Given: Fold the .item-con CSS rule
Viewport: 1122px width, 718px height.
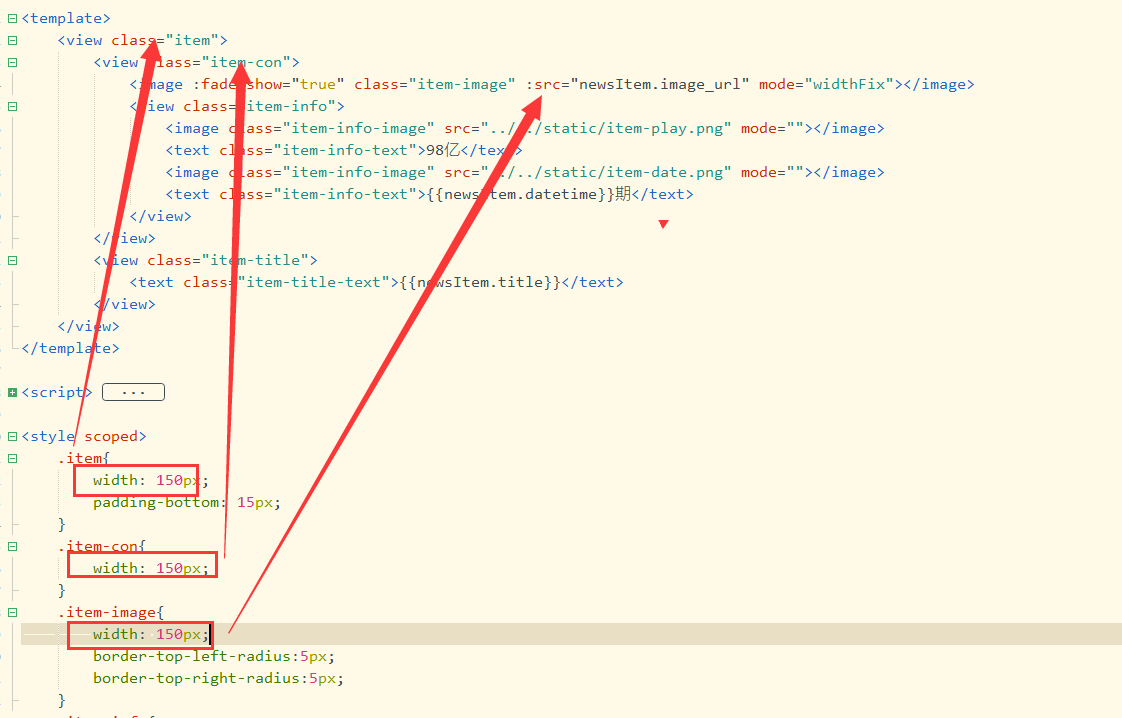Looking at the screenshot, I should tap(12, 546).
